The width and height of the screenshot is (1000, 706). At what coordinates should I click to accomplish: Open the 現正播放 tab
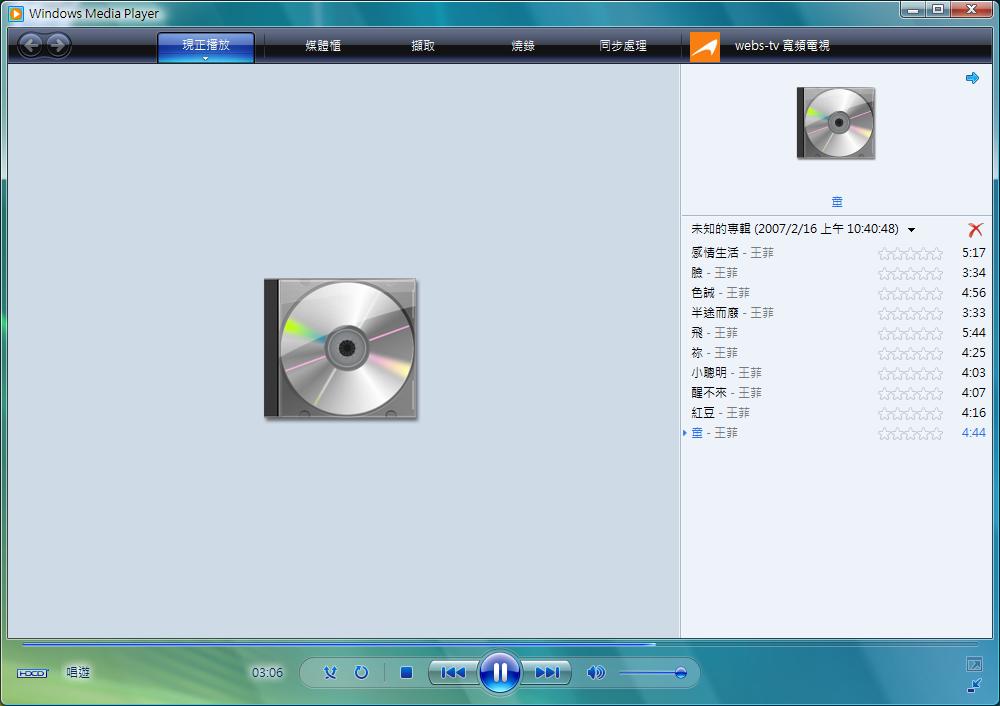point(205,45)
